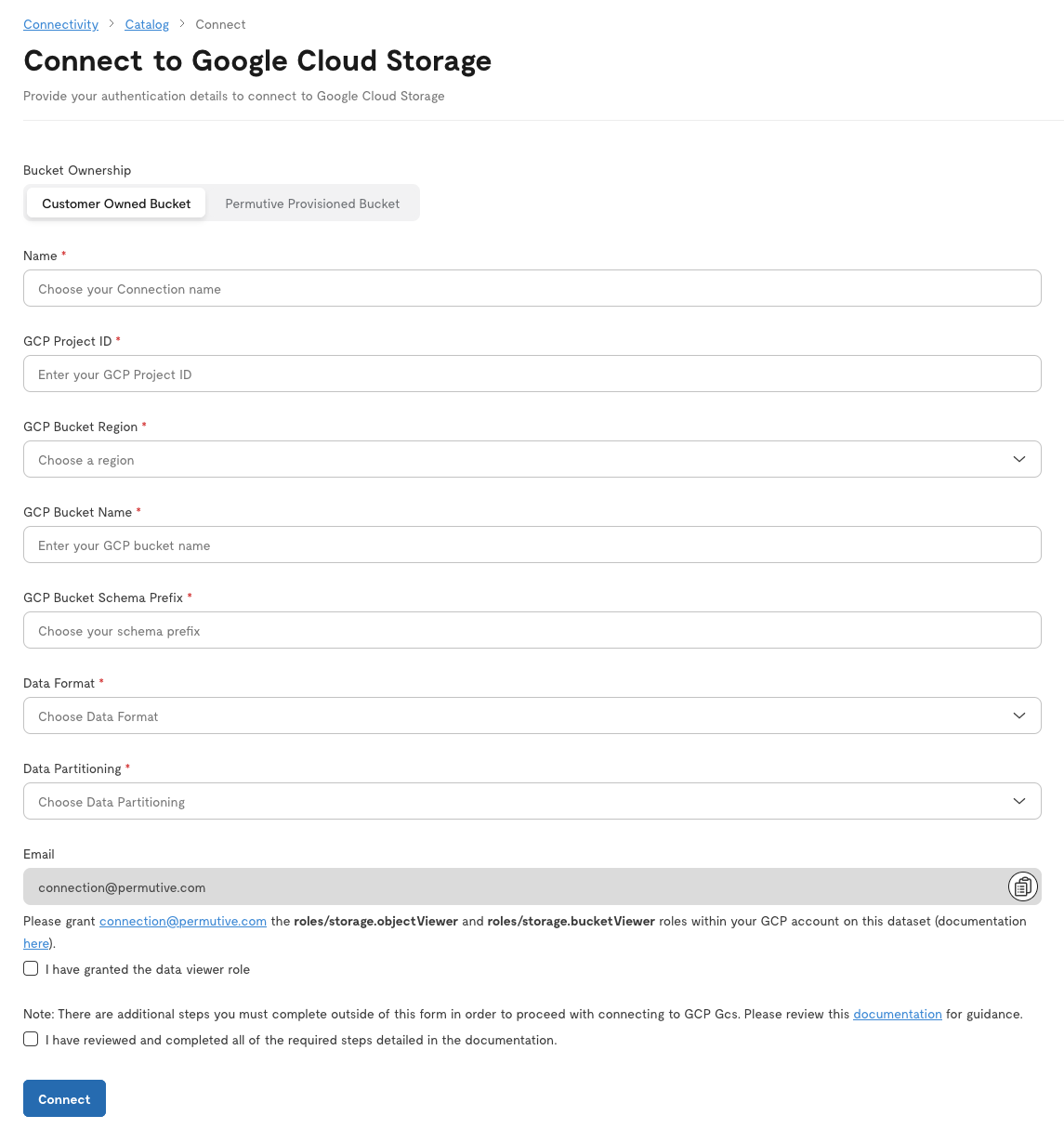Open the Data Format dropdown

click(x=532, y=715)
